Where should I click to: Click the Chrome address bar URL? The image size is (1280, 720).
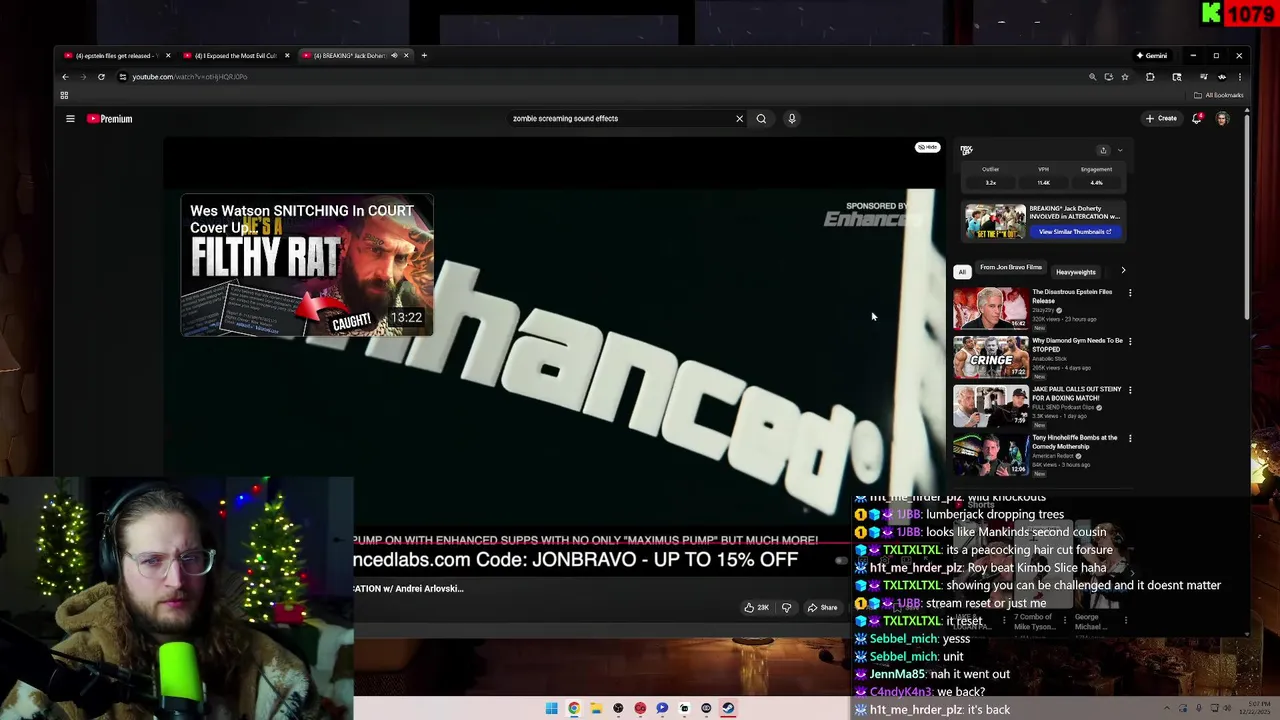(x=190, y=77)
